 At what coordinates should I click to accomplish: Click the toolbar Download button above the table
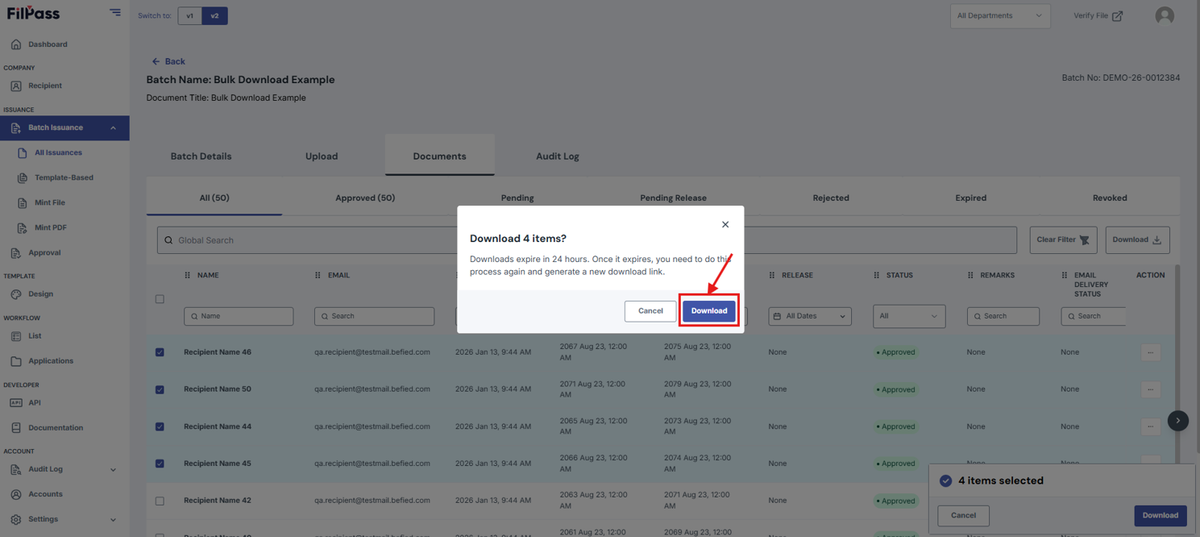1138,240
